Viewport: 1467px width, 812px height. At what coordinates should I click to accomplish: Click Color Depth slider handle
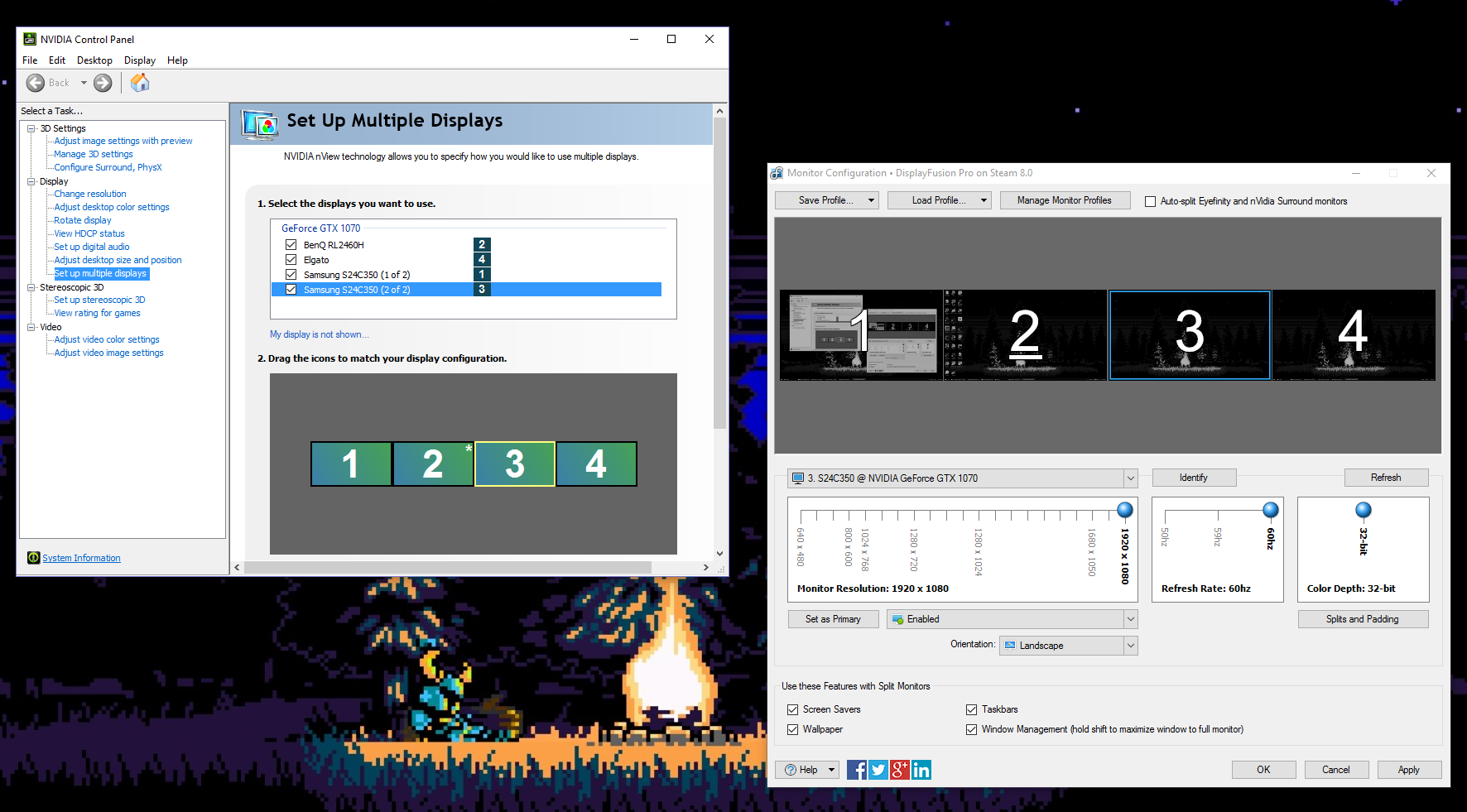[x=1364, y=509]
